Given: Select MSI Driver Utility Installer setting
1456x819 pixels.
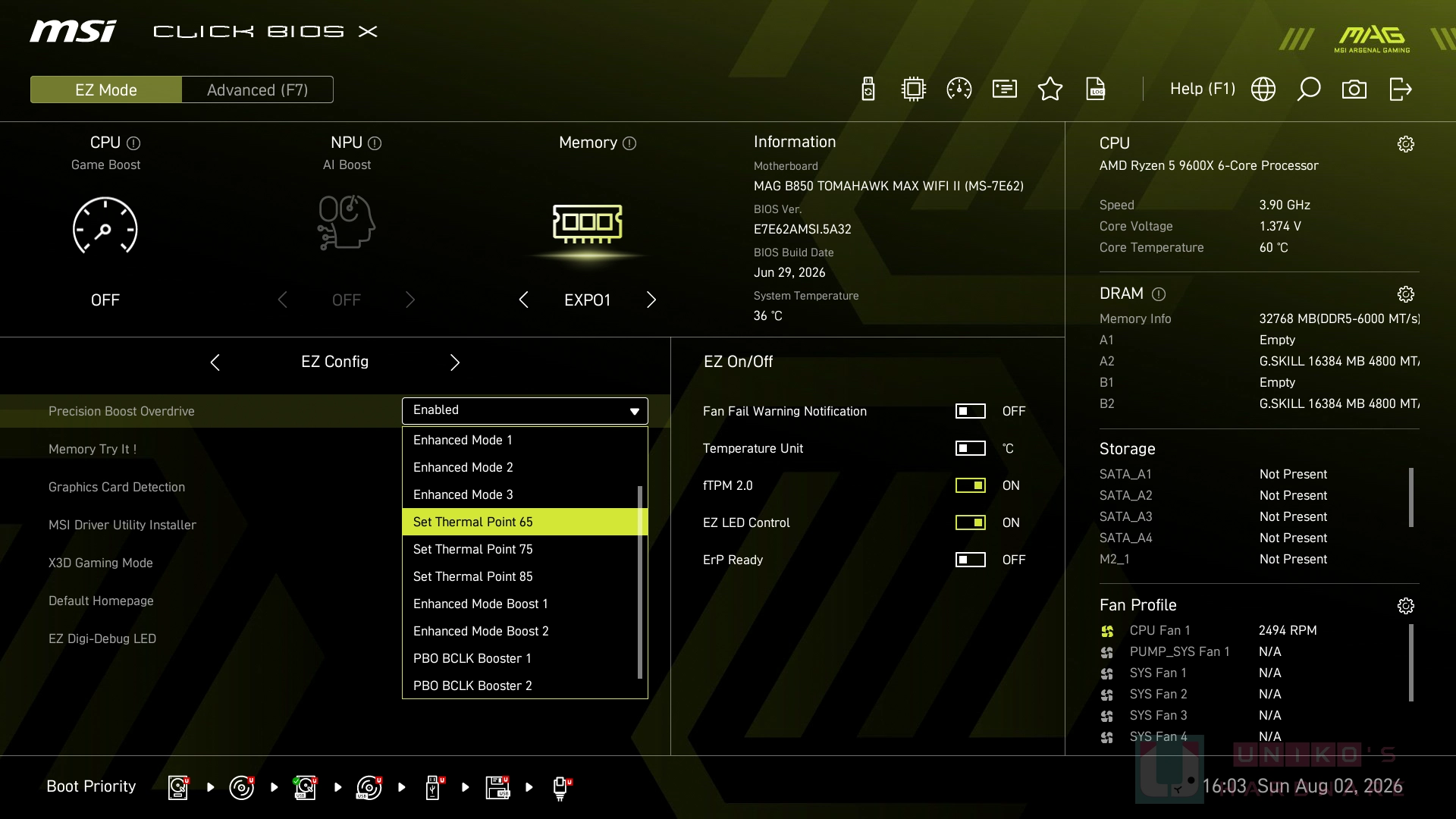Looking at the screenshot, I should tap(122, 525).
